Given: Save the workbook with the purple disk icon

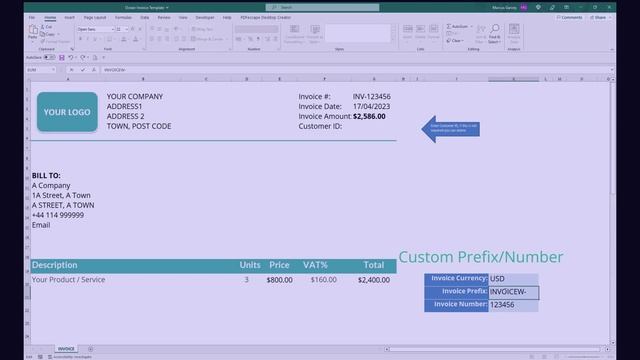Looking at the screenshot, I should point(62,58).
